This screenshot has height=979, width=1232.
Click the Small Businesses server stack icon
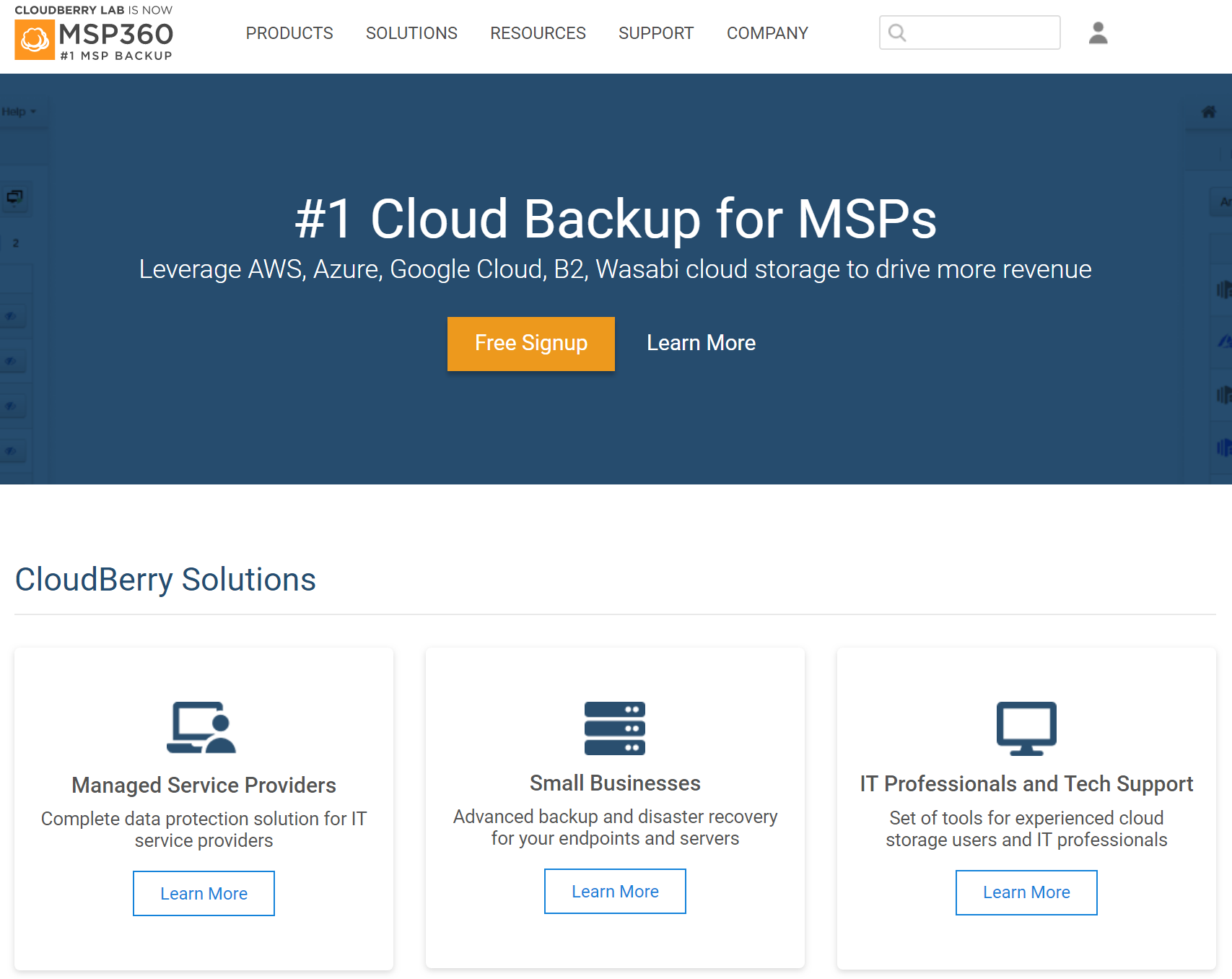tap(614, 728)
